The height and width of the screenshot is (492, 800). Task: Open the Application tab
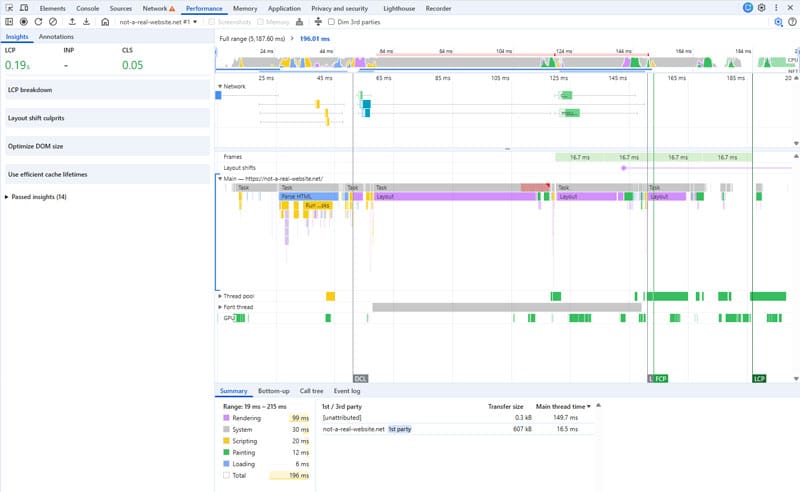[284, 9]
